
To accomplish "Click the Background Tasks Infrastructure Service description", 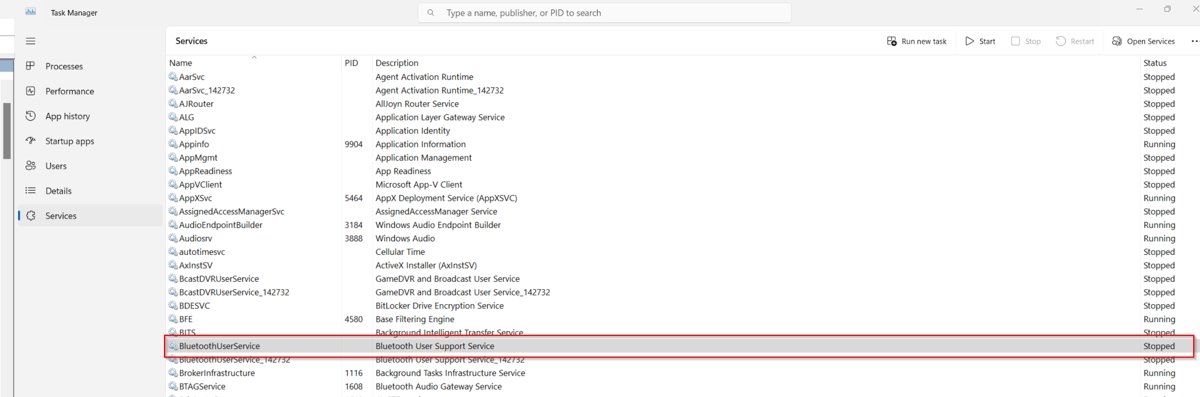I will coord(450,373).
